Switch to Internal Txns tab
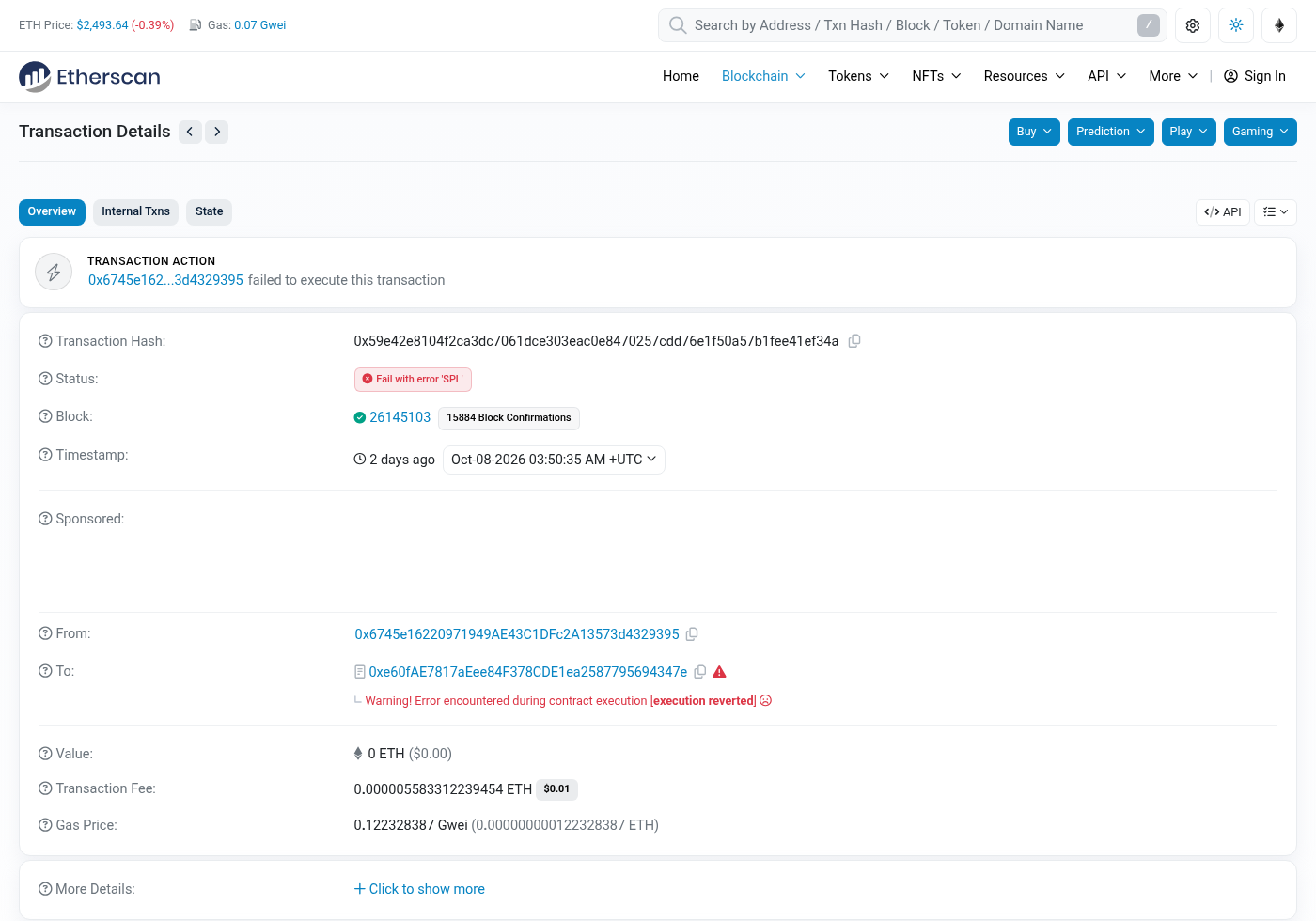 [x=135, y=212]
